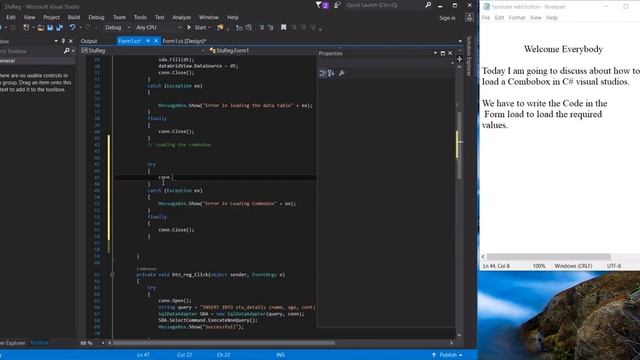Viewport: 640px width, 360px height.
Task: Click the Property Pages wrench icon
Action: [x=342, y=73]
